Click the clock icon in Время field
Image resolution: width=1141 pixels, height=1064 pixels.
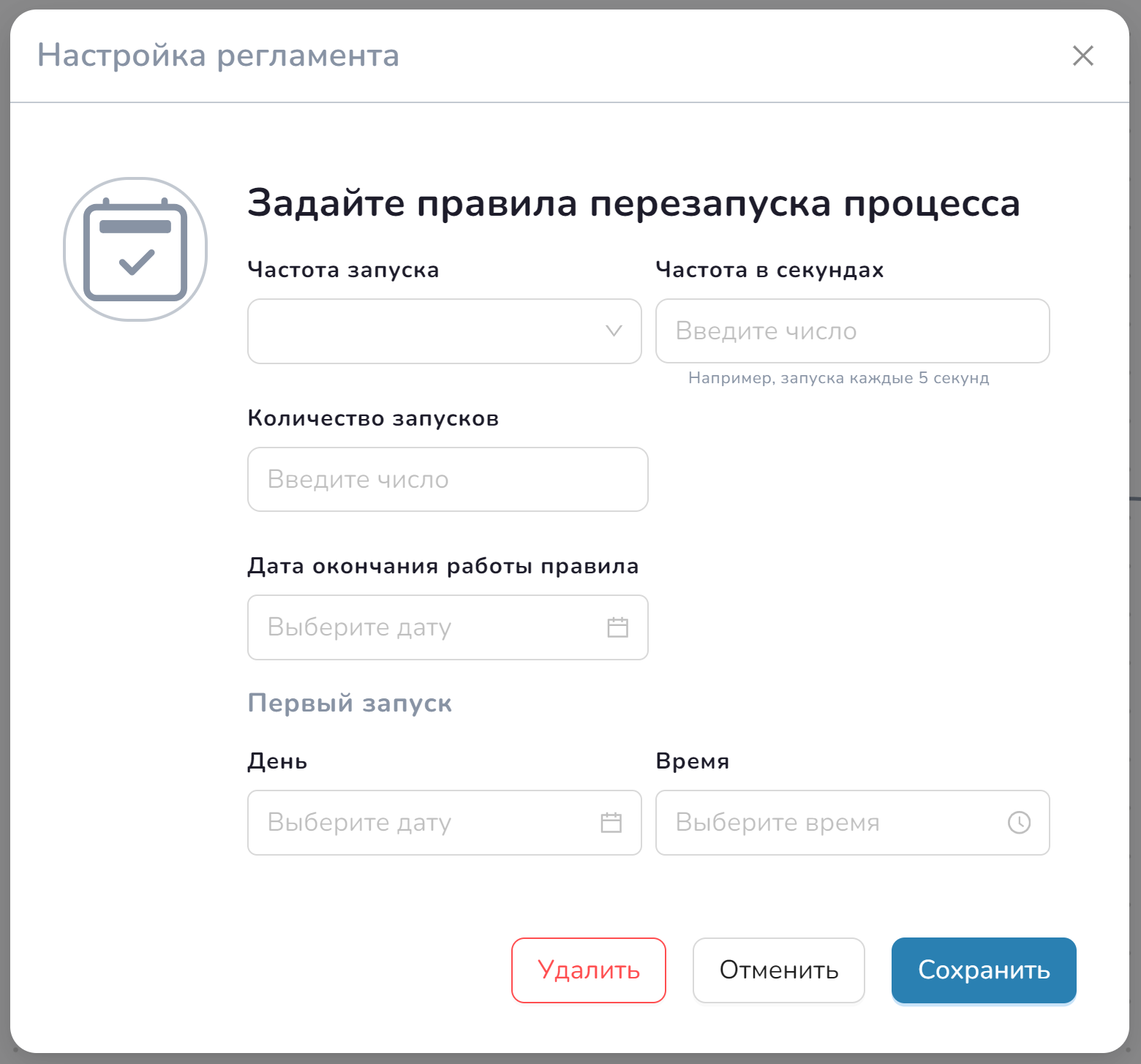pyautogui.click(x=1019, y=823)
